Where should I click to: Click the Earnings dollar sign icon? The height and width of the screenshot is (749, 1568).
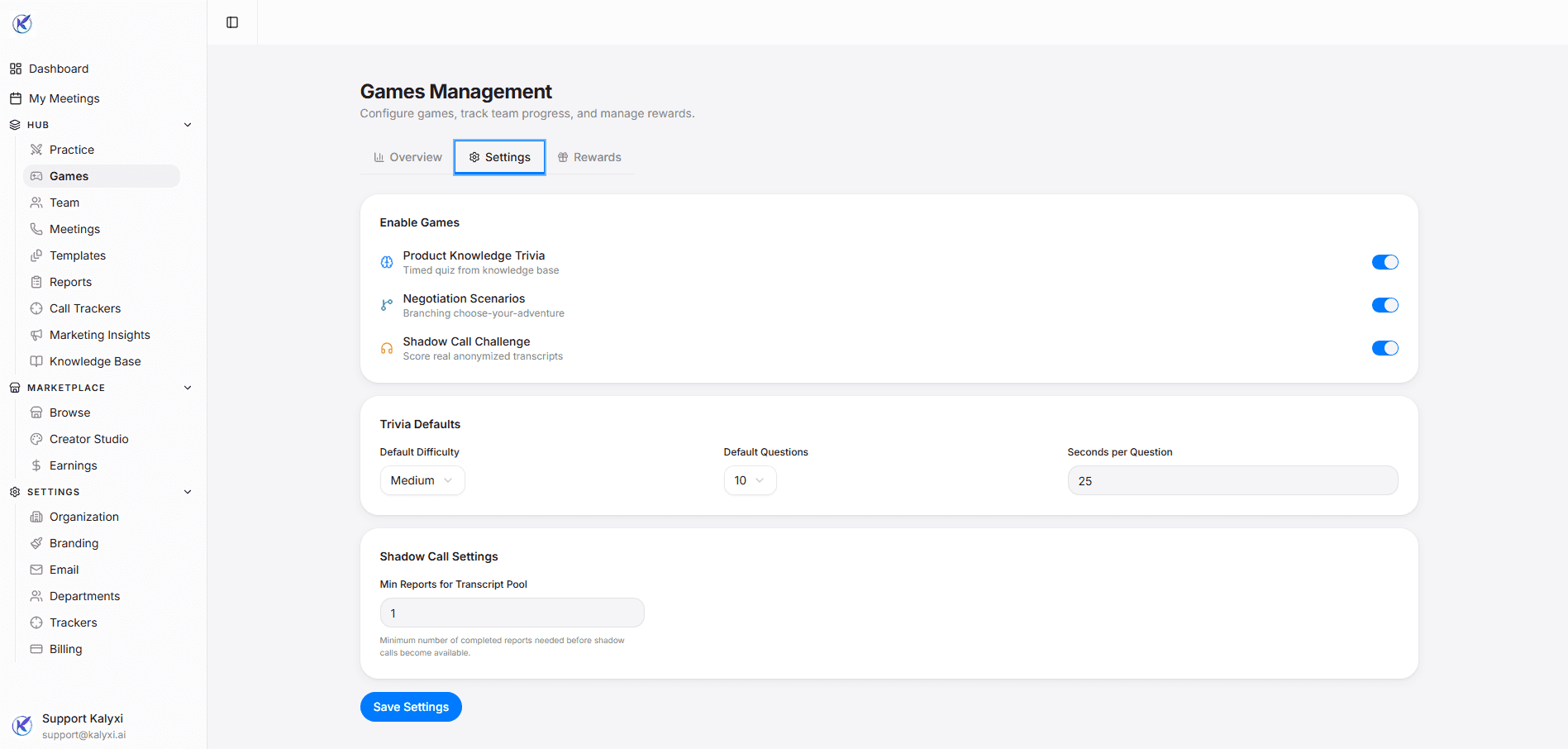[36, 465]
